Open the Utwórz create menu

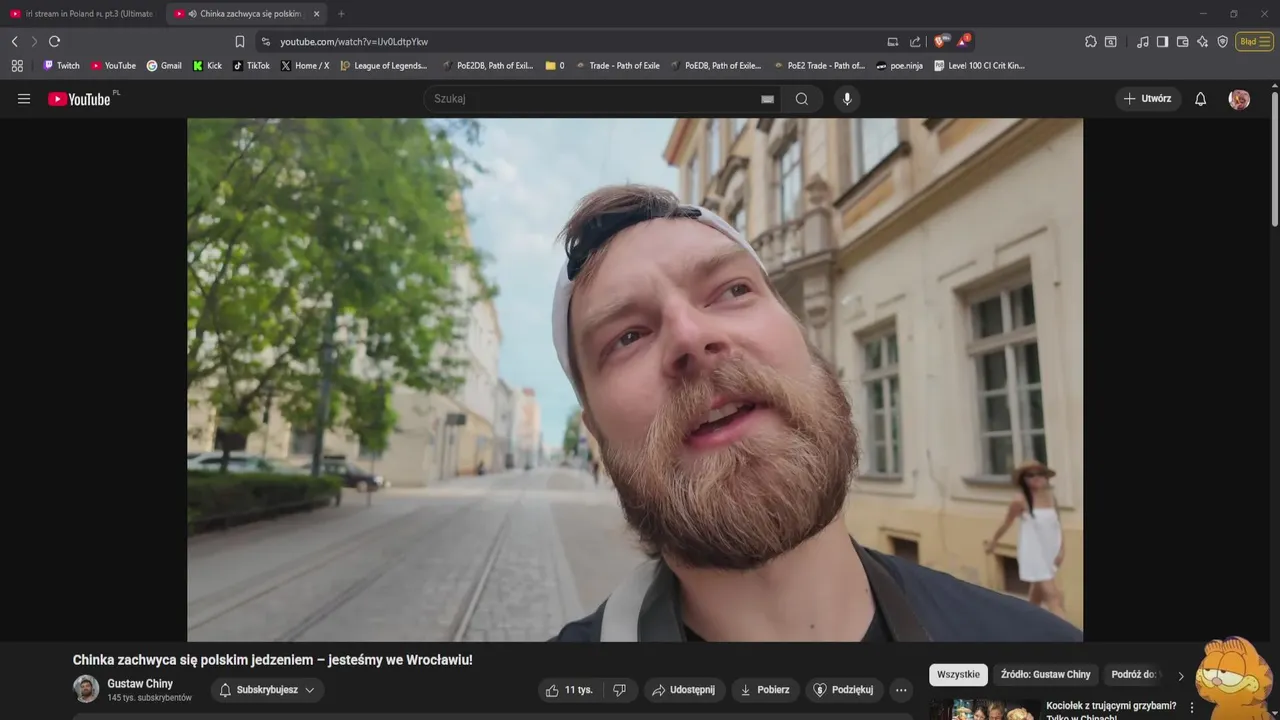pyautogui.click(x=1148, y=99)
